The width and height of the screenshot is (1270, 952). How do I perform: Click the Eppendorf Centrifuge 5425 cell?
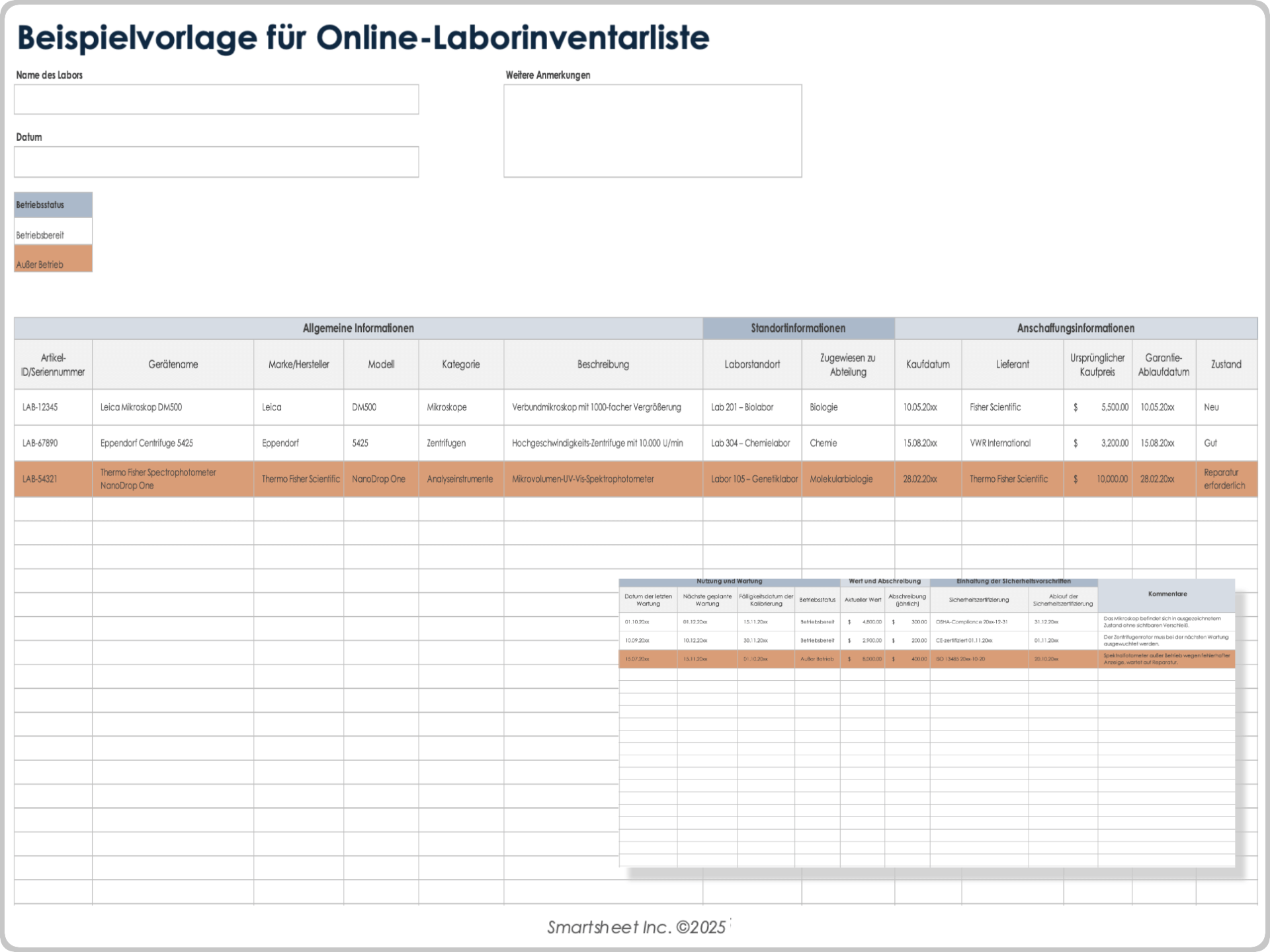147,443
